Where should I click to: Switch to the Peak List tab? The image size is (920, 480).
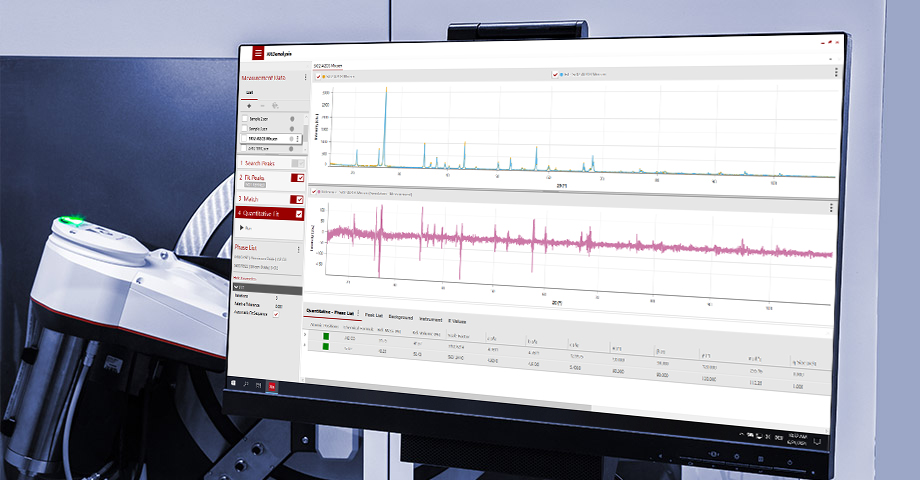click(x=372, y=314)
